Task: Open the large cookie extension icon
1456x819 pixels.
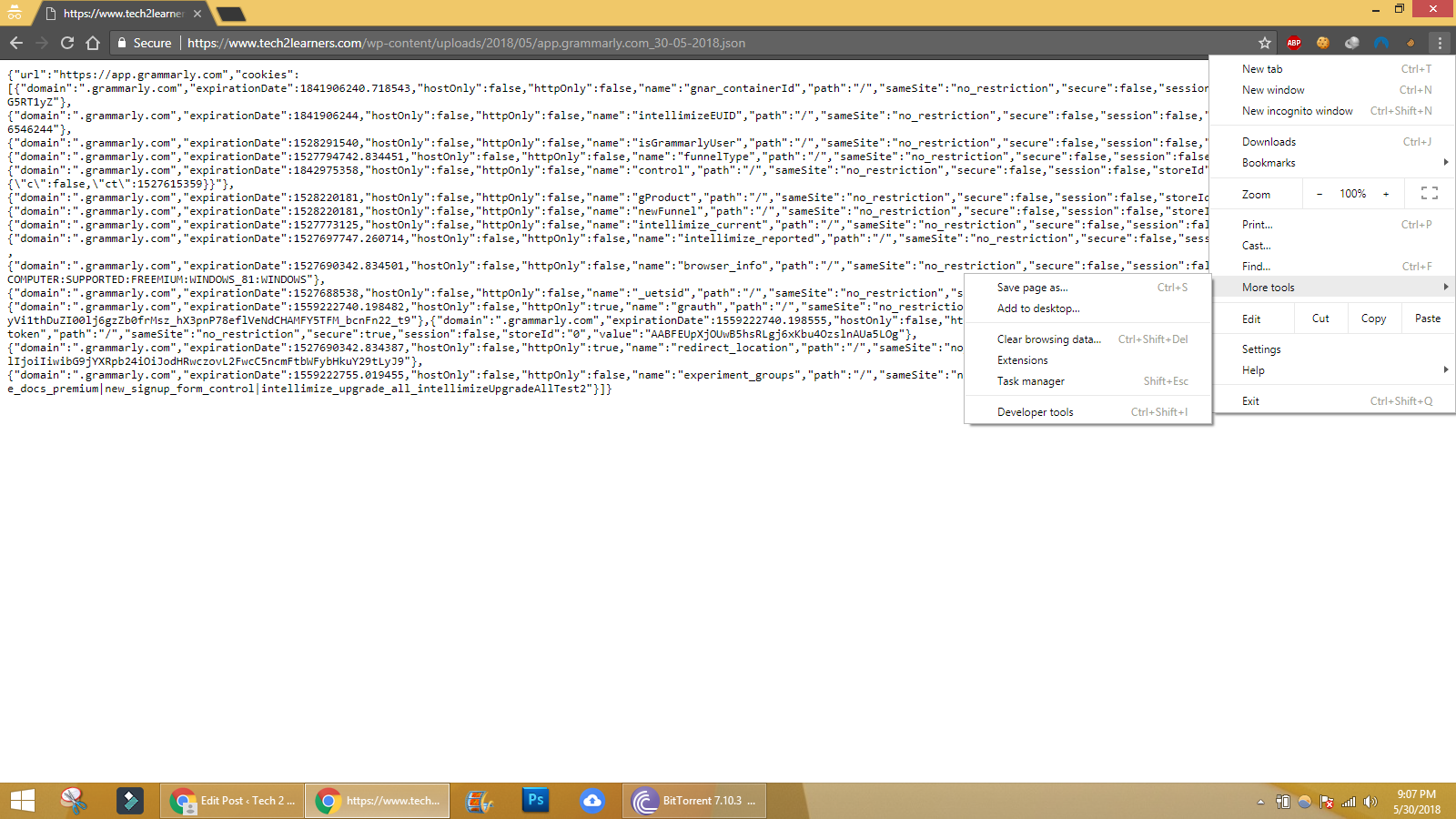Action: [x=1323, y=43]
